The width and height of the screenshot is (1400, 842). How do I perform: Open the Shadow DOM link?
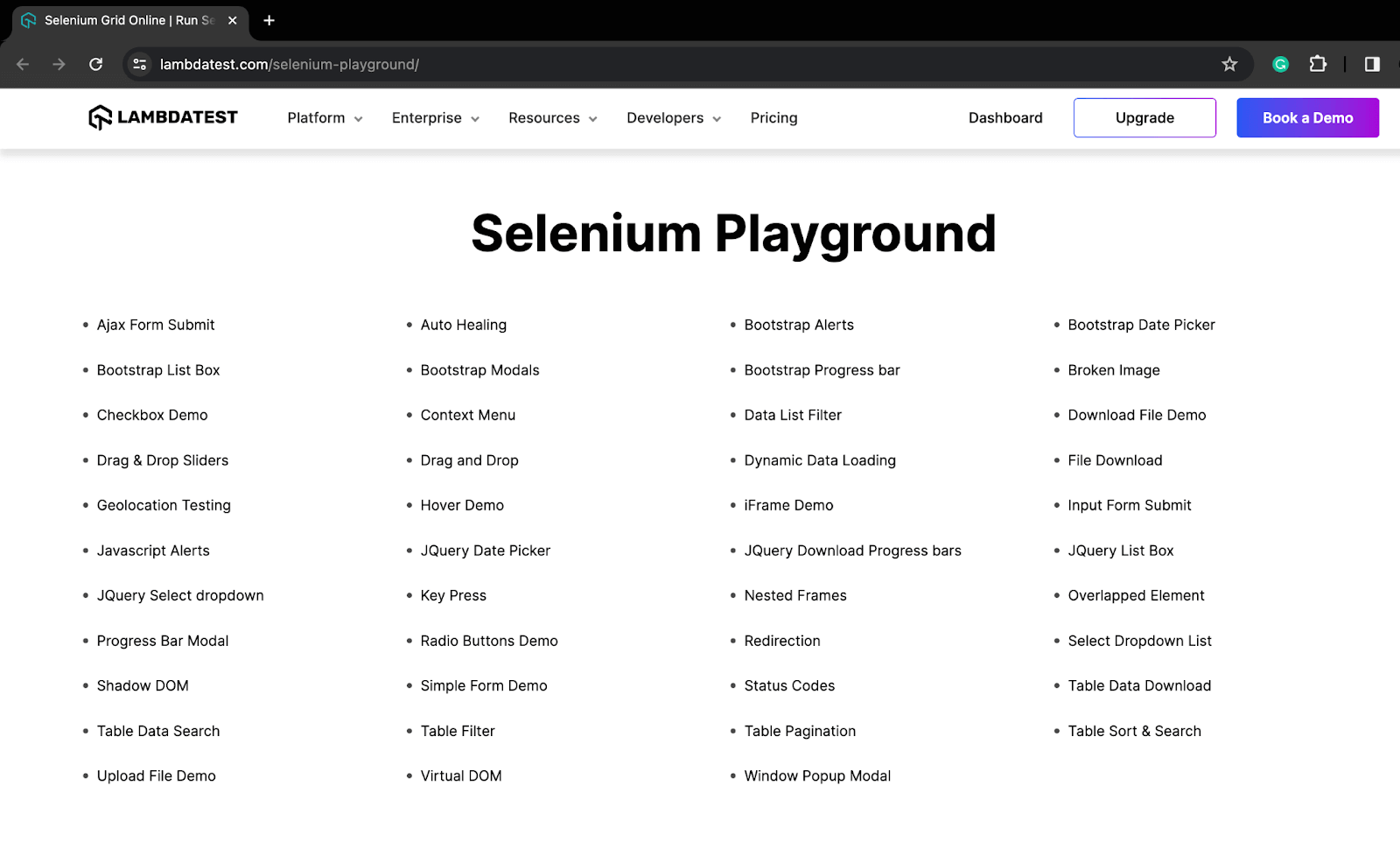(143, 685)
